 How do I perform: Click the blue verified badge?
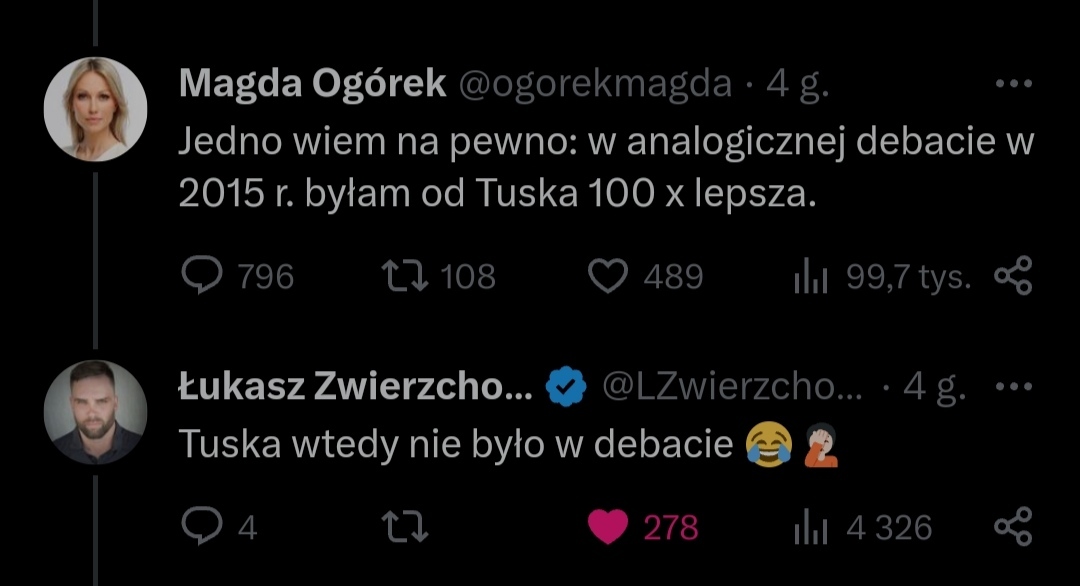[x=565, y=388]
